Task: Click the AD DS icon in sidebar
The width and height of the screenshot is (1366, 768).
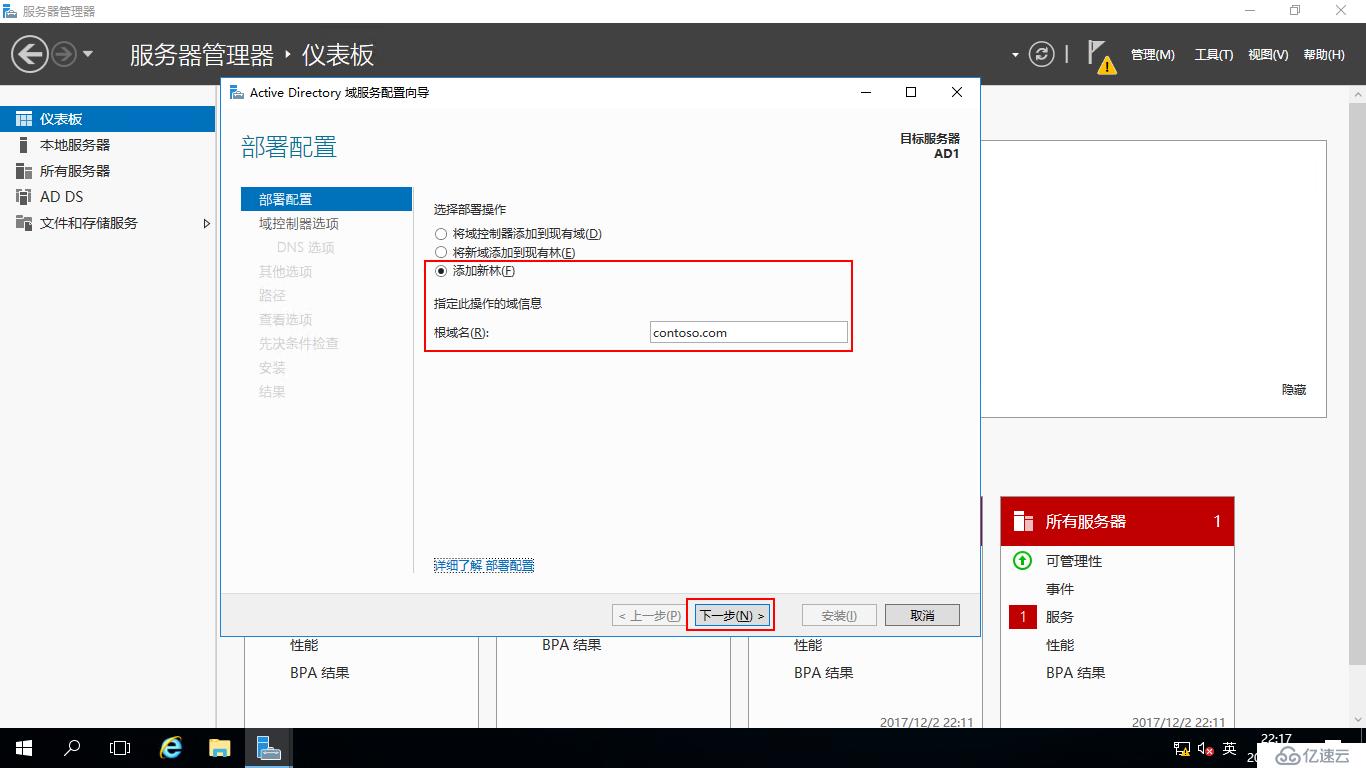Action: [24, 197]
